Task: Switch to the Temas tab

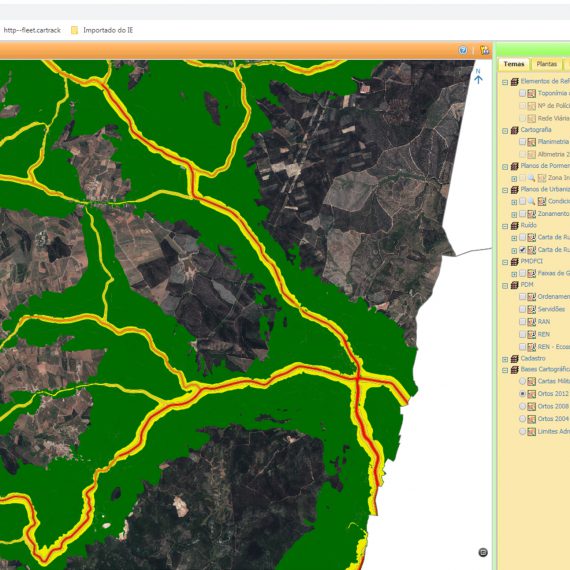Action: [514, 64]
